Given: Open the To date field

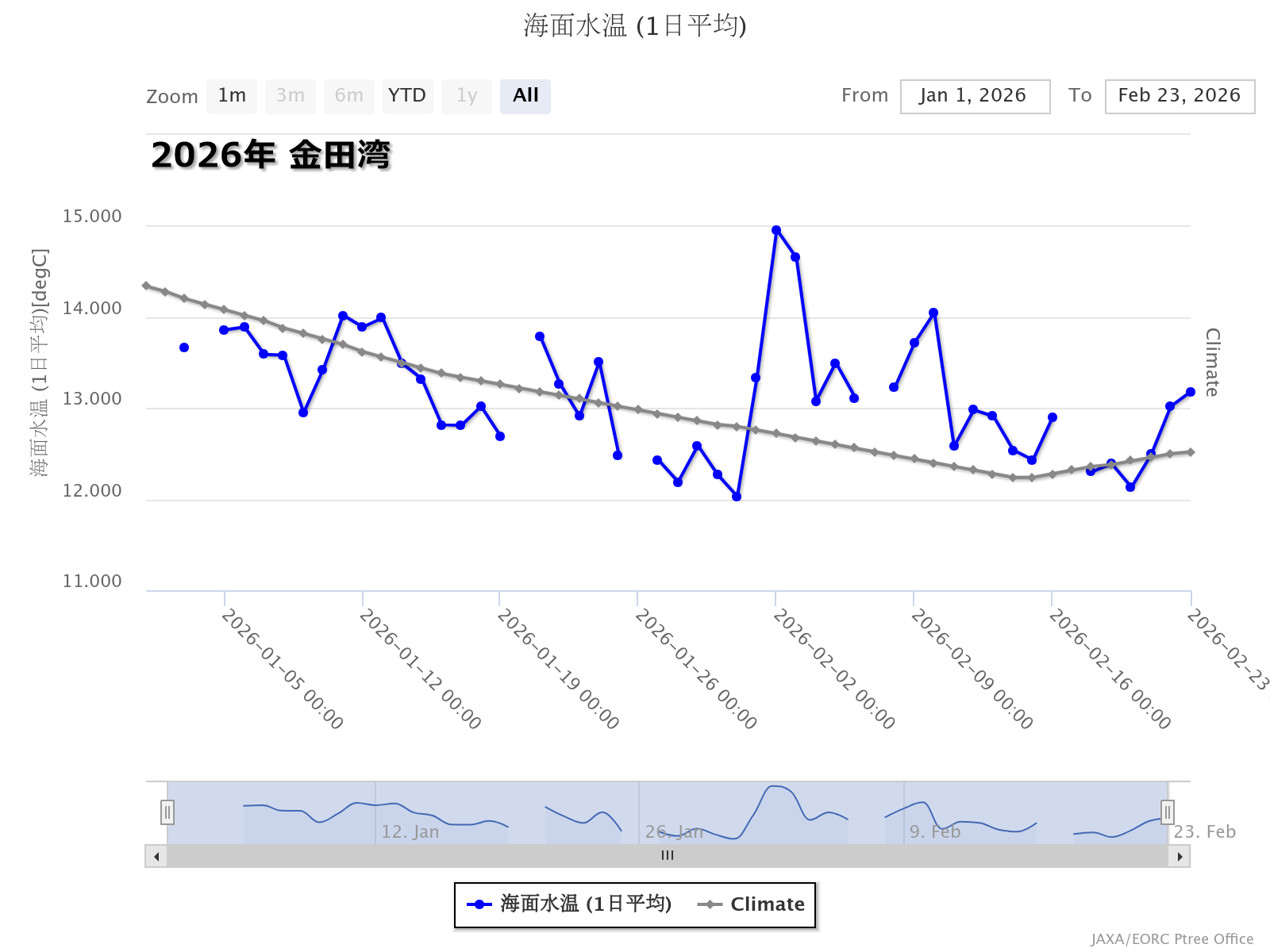Looking at the screenshot, I should 1180,96.
